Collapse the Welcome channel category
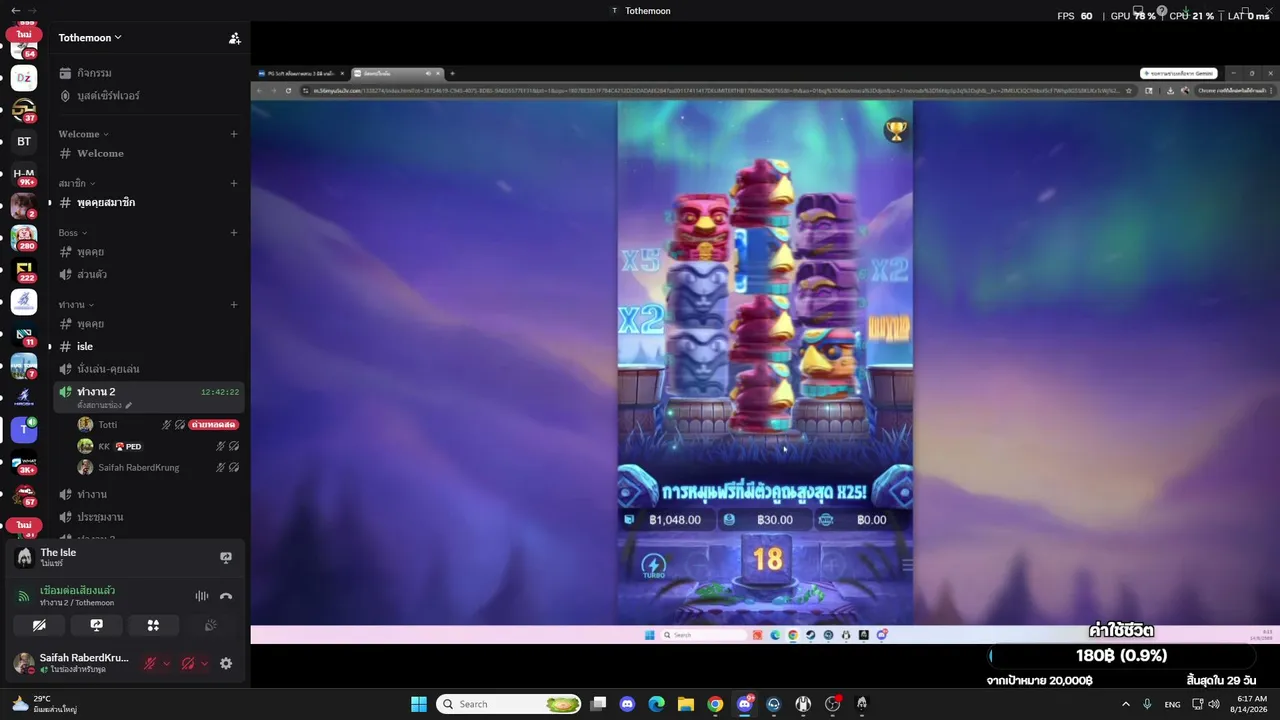Image resolution: width=1280 pixels, height=720 pixels. 83,134
